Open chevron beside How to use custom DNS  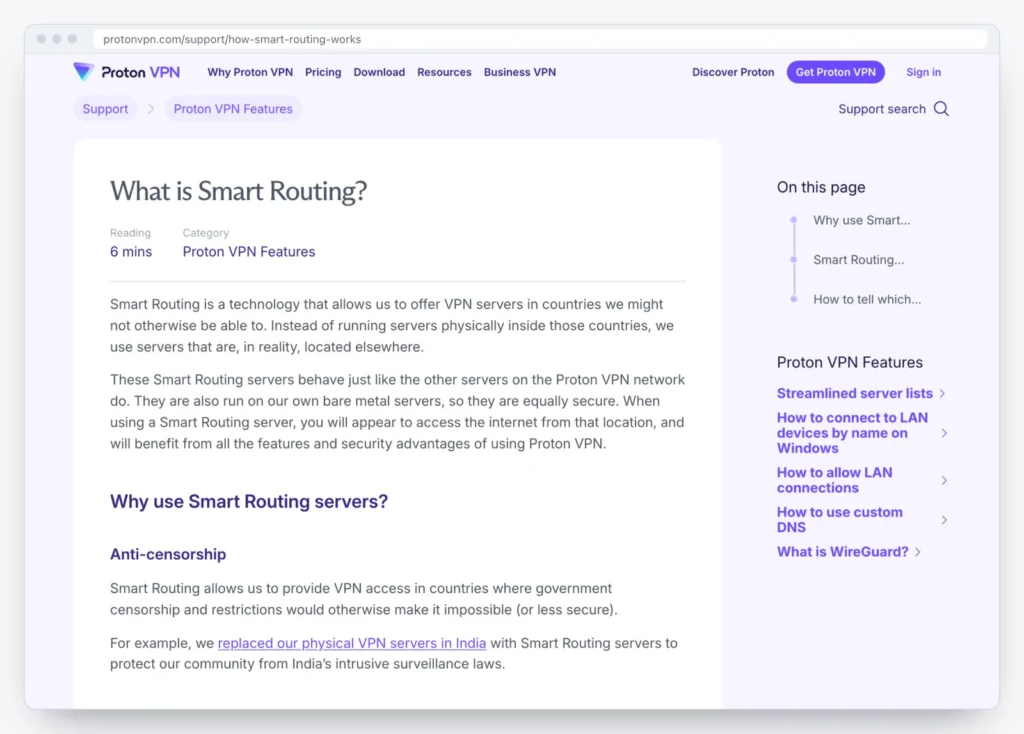[944, 520]
